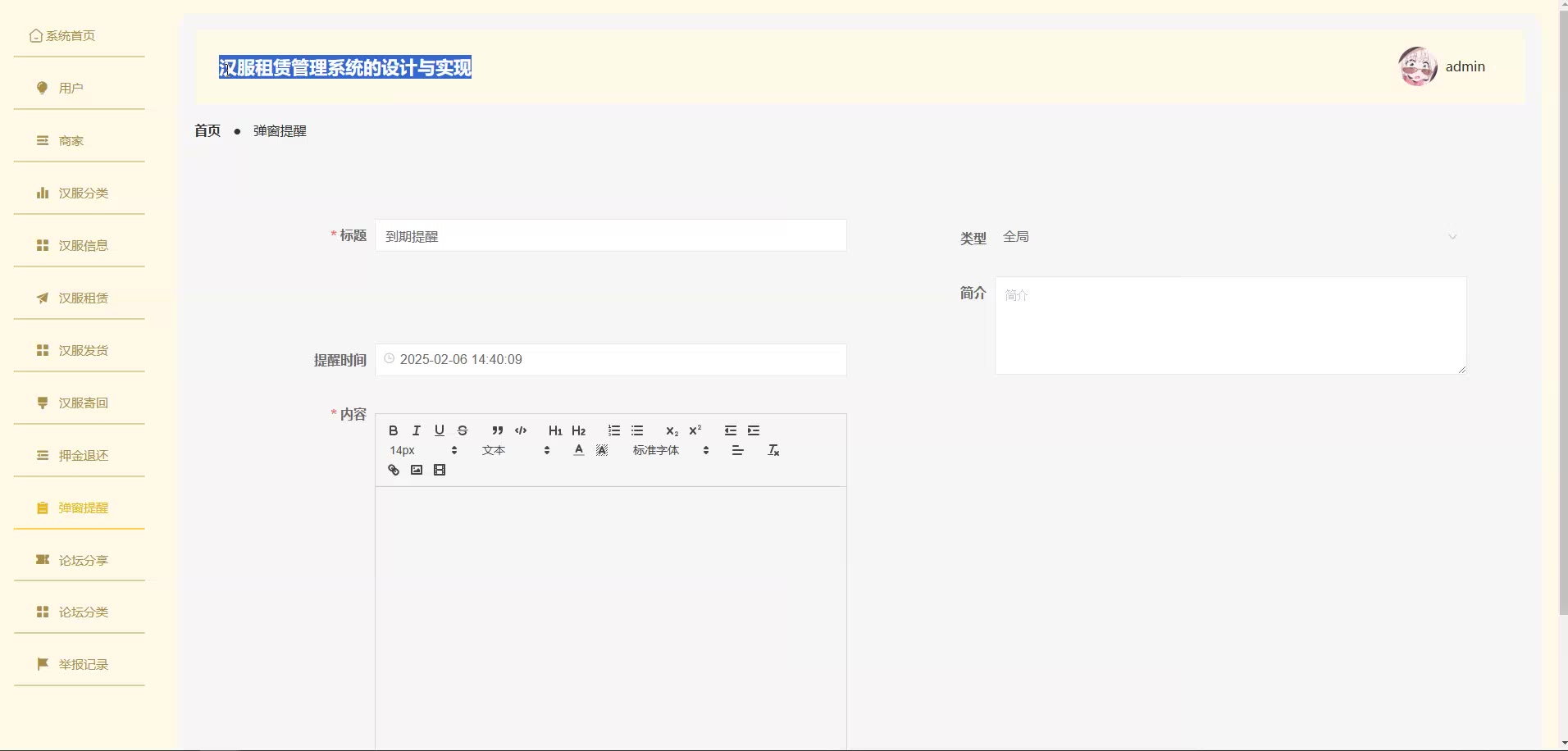The height and width of the screenshot is (751, 1568).
Task: Insert a blockquote in the editor
Action: [498, 430]
